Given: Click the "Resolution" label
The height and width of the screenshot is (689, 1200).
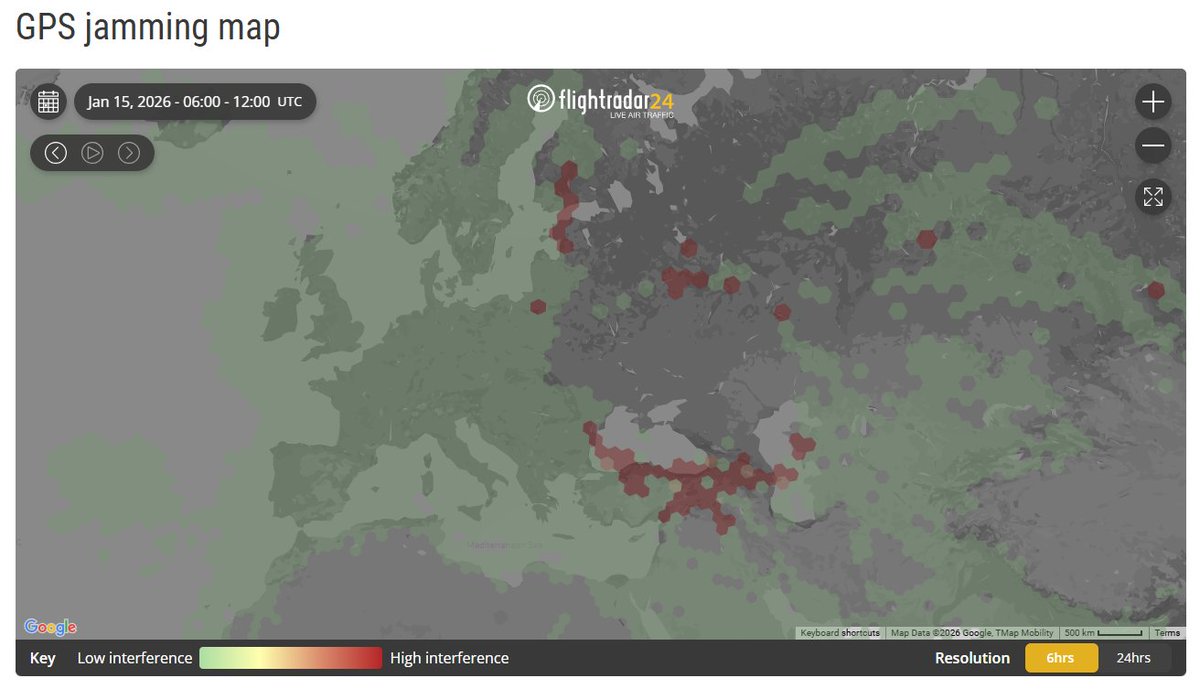Looking at the screenshot, I should coord(972,658).
